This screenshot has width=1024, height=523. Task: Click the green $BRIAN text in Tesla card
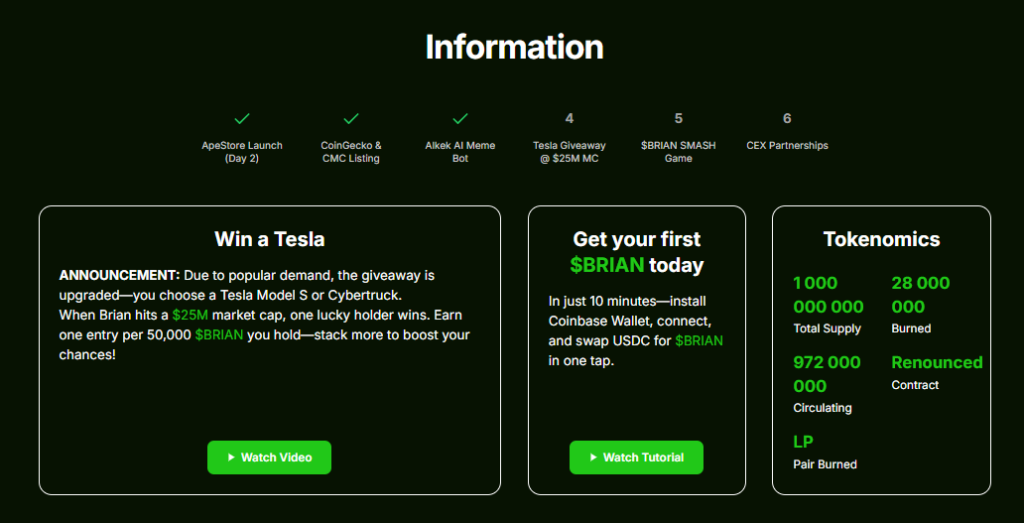pos(219,336)
